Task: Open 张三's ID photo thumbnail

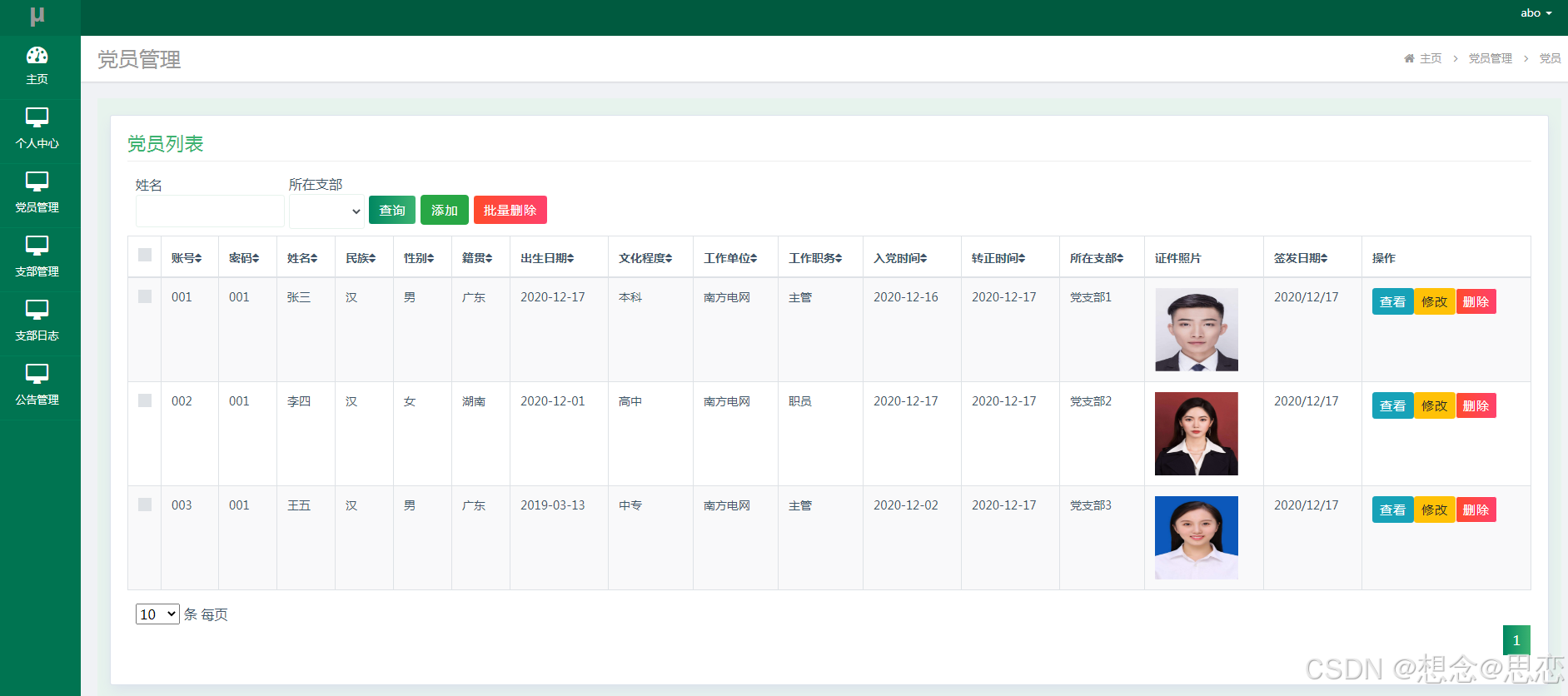Action: 1197,330
